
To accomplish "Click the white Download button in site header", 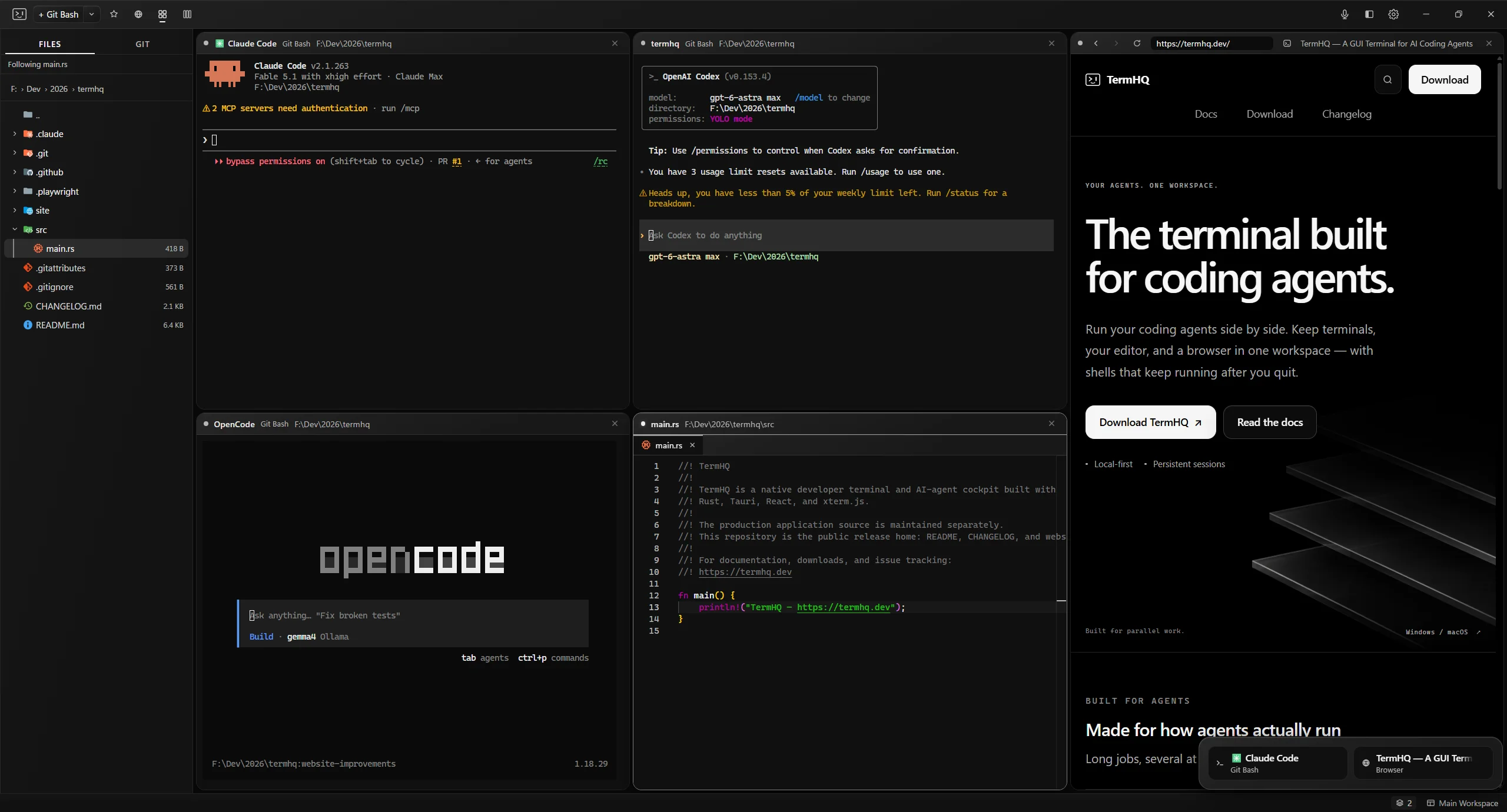I will coord(1445,79).
